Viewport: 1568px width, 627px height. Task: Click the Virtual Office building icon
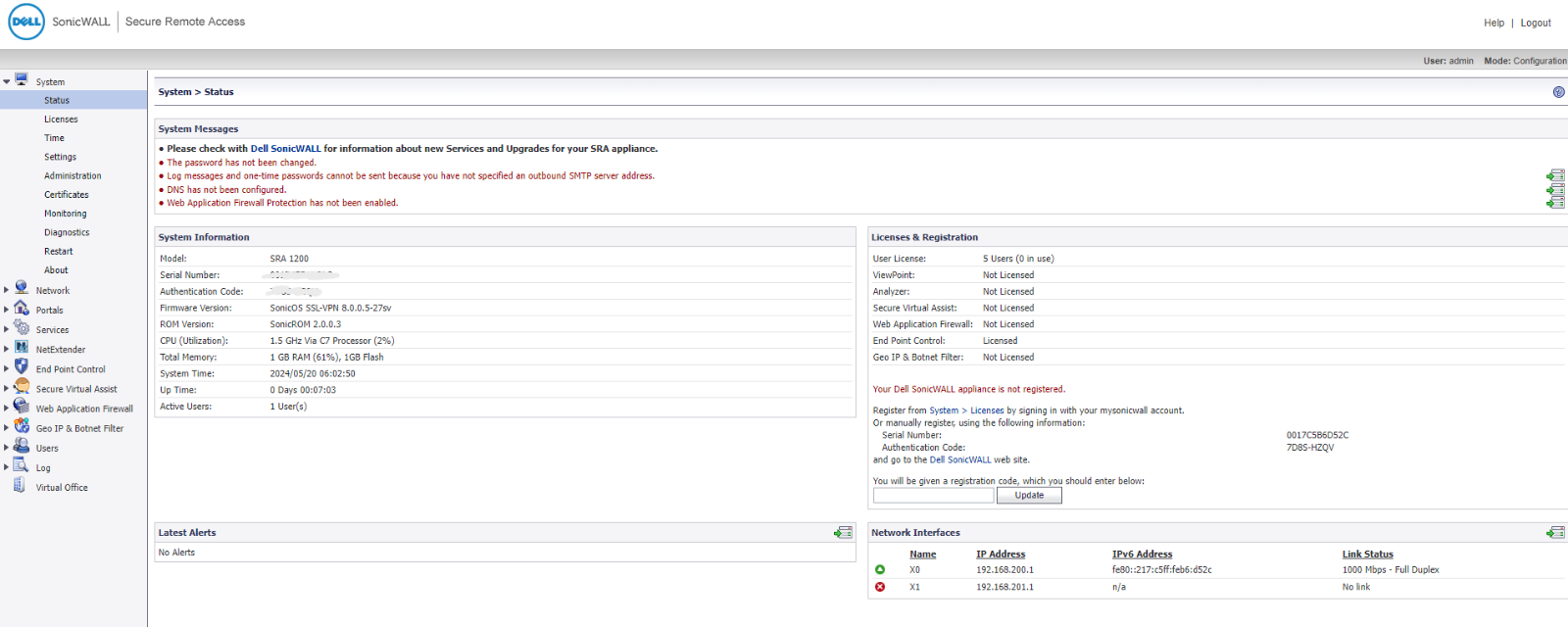20,485
